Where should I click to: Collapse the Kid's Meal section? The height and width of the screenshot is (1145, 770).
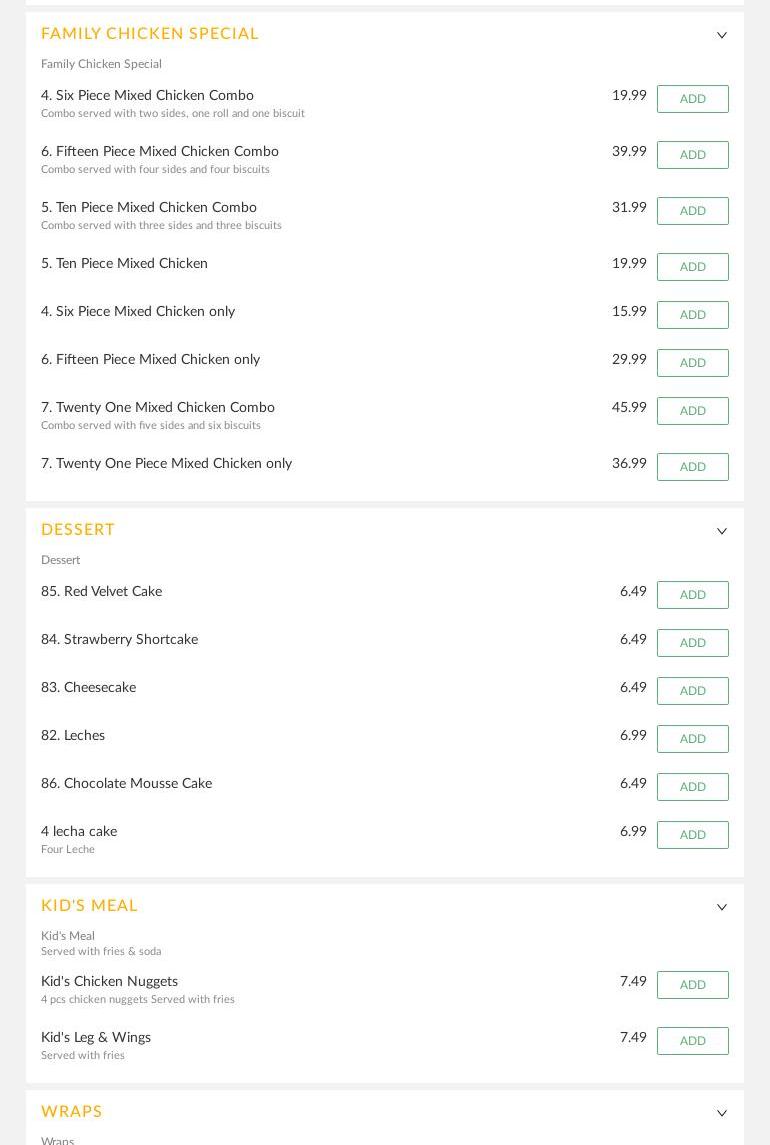click(x=722, y=907)
